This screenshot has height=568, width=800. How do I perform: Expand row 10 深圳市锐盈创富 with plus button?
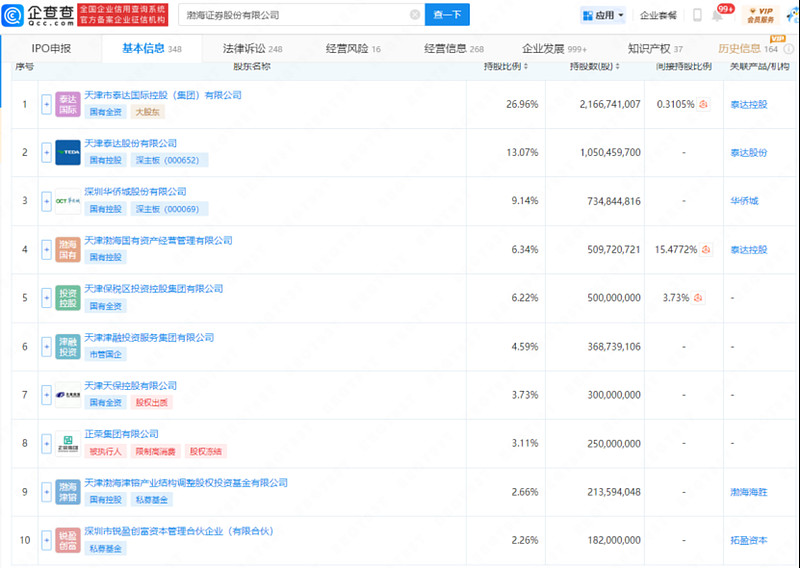46,540
